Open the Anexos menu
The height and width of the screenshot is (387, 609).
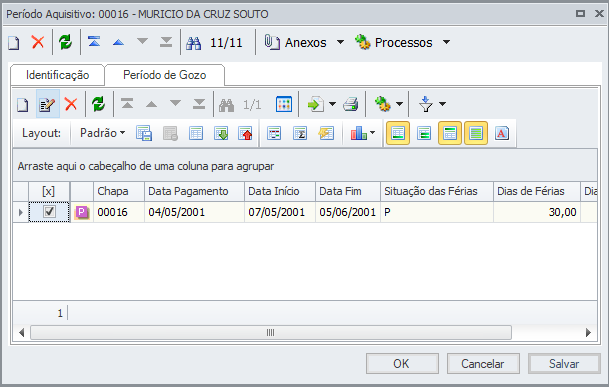(x=304, y=42)
